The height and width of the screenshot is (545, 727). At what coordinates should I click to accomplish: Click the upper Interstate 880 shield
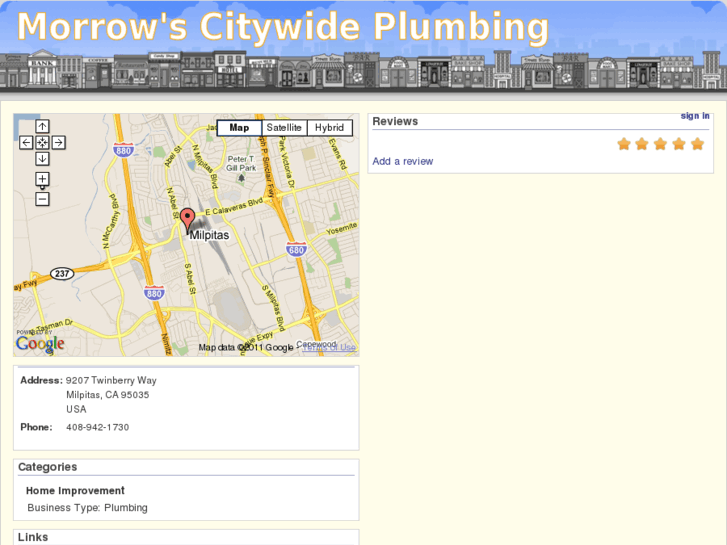(x=123, y=150)
